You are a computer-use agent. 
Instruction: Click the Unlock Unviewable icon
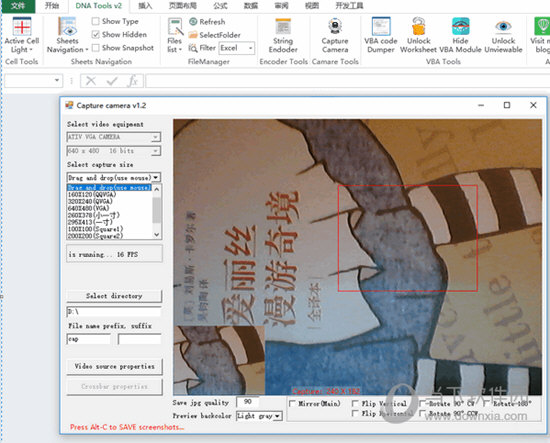[x=503, y=26]
